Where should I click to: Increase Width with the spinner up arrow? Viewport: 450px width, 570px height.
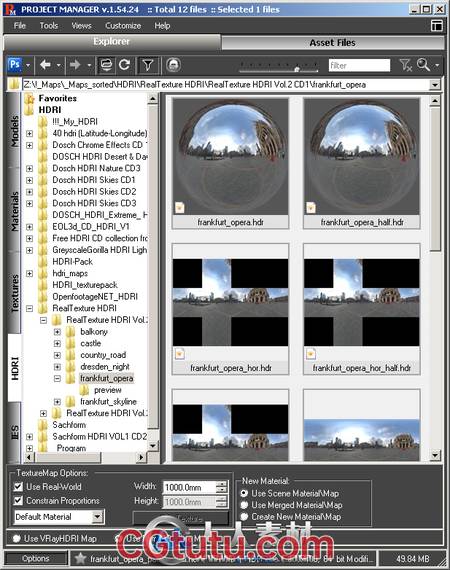click(221, 484)
